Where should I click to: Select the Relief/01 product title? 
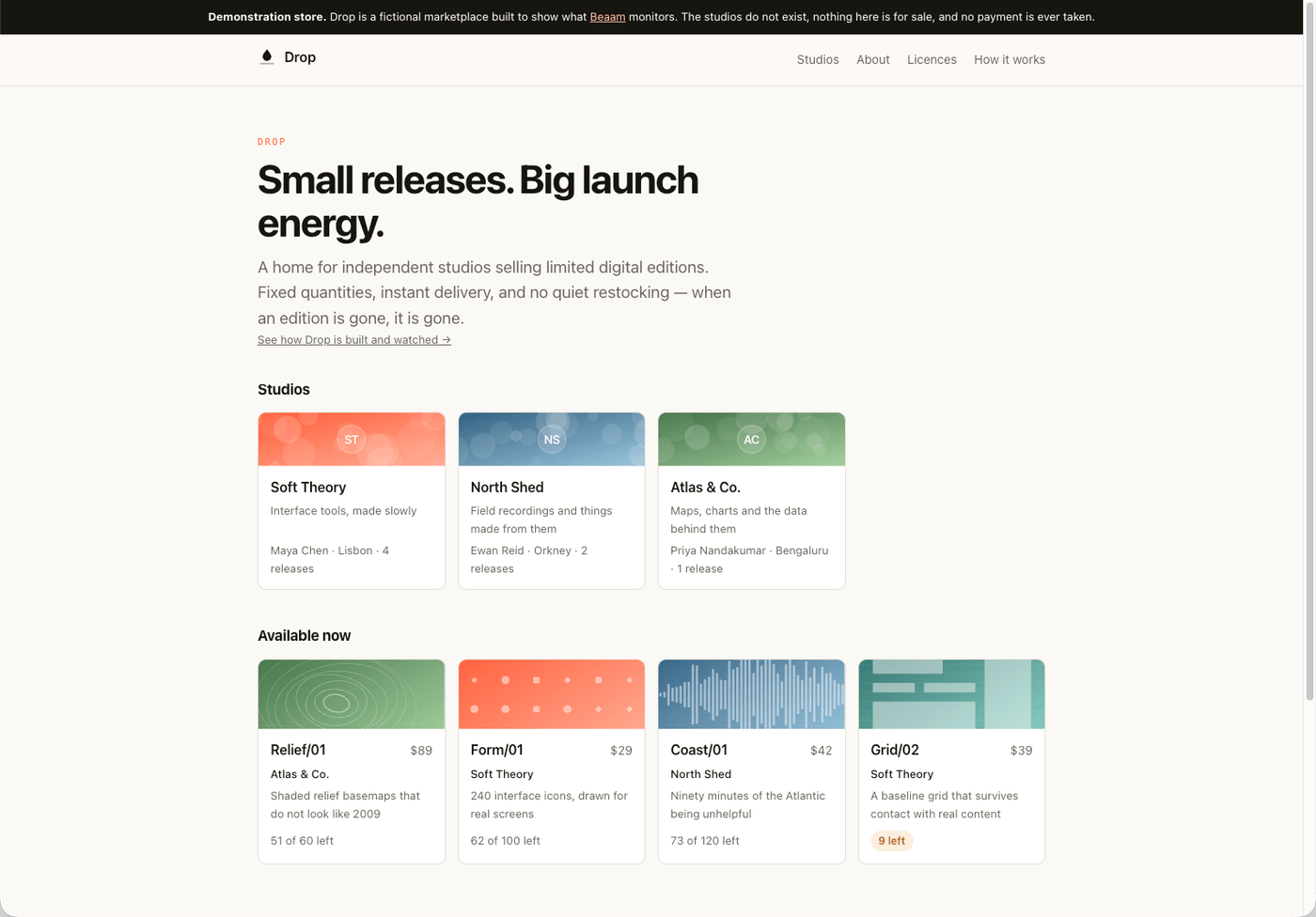click(x=298, y=750)
